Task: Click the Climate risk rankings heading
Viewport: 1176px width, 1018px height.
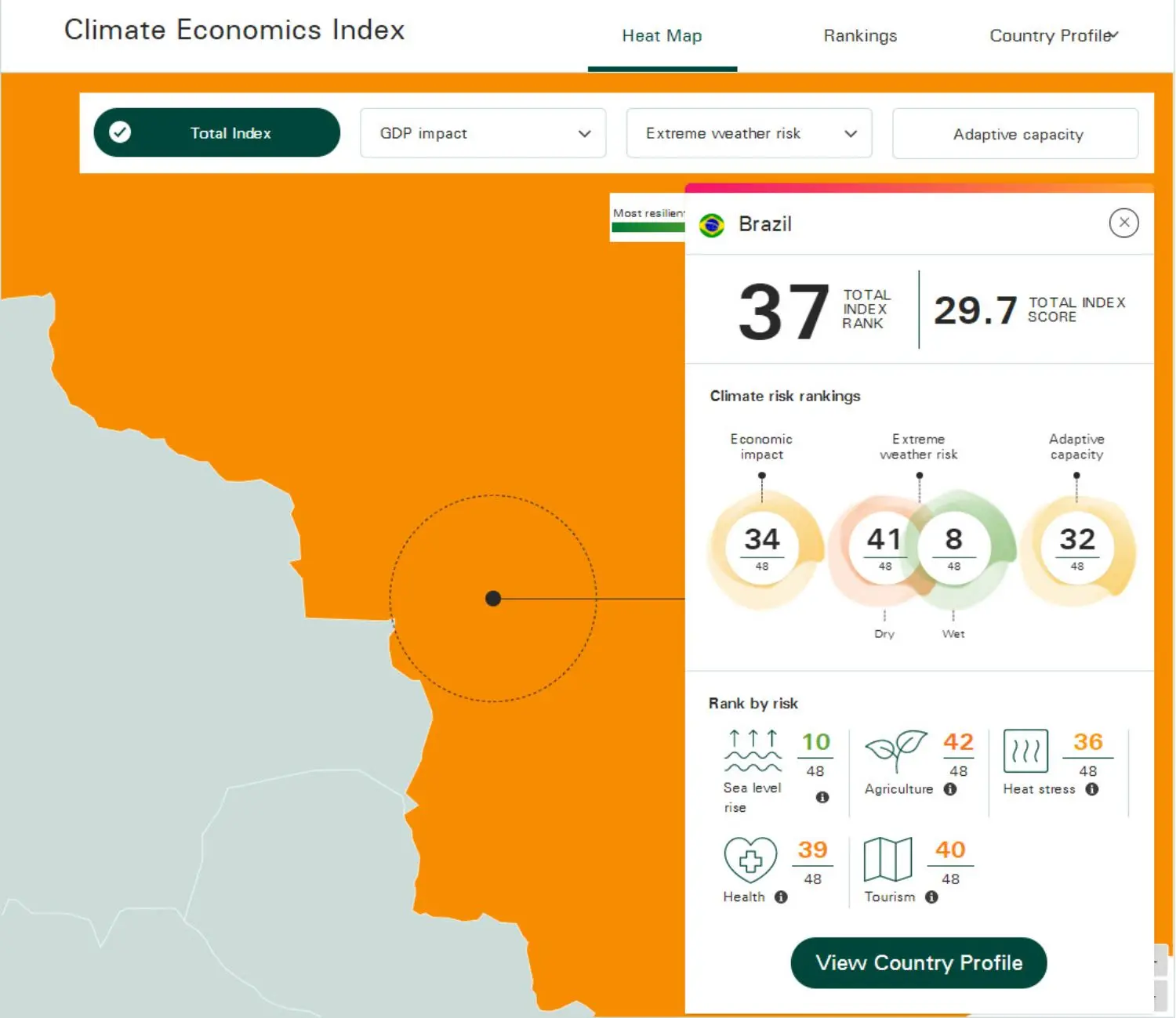Action: tap(785, 396)
